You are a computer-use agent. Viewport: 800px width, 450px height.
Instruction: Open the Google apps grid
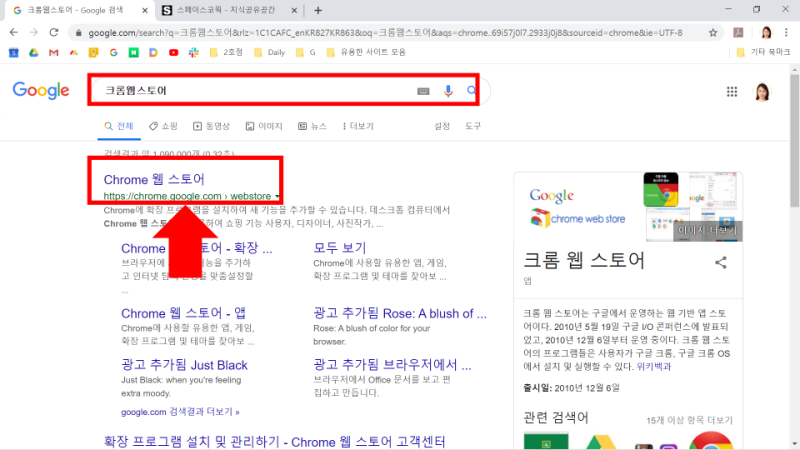pos(732,91)
